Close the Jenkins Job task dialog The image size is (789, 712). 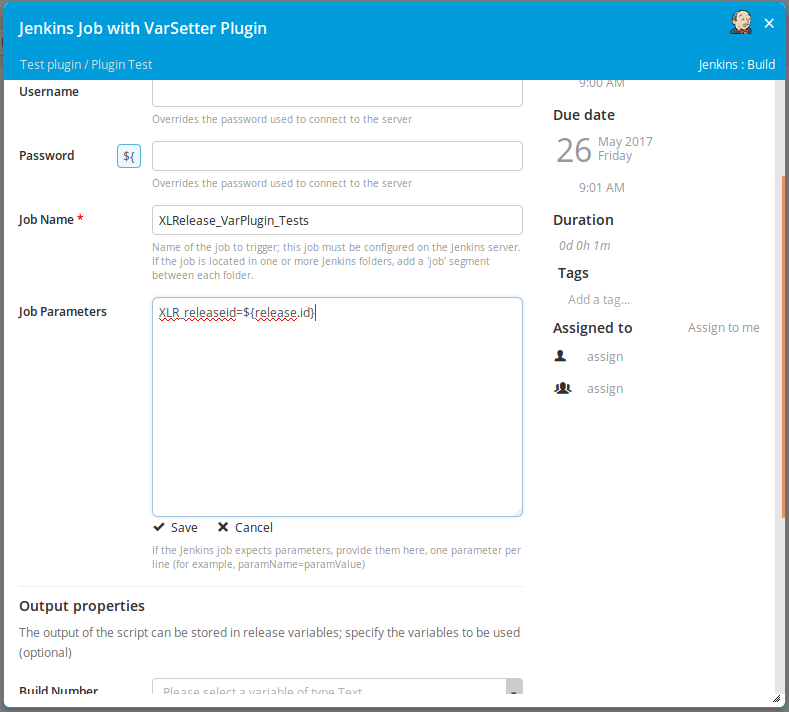769,23
